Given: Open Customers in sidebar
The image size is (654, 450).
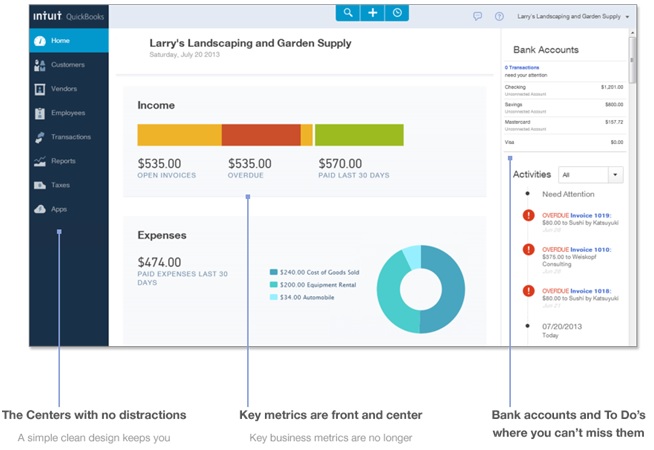Looking at the screenshot, I should [69, 65].
